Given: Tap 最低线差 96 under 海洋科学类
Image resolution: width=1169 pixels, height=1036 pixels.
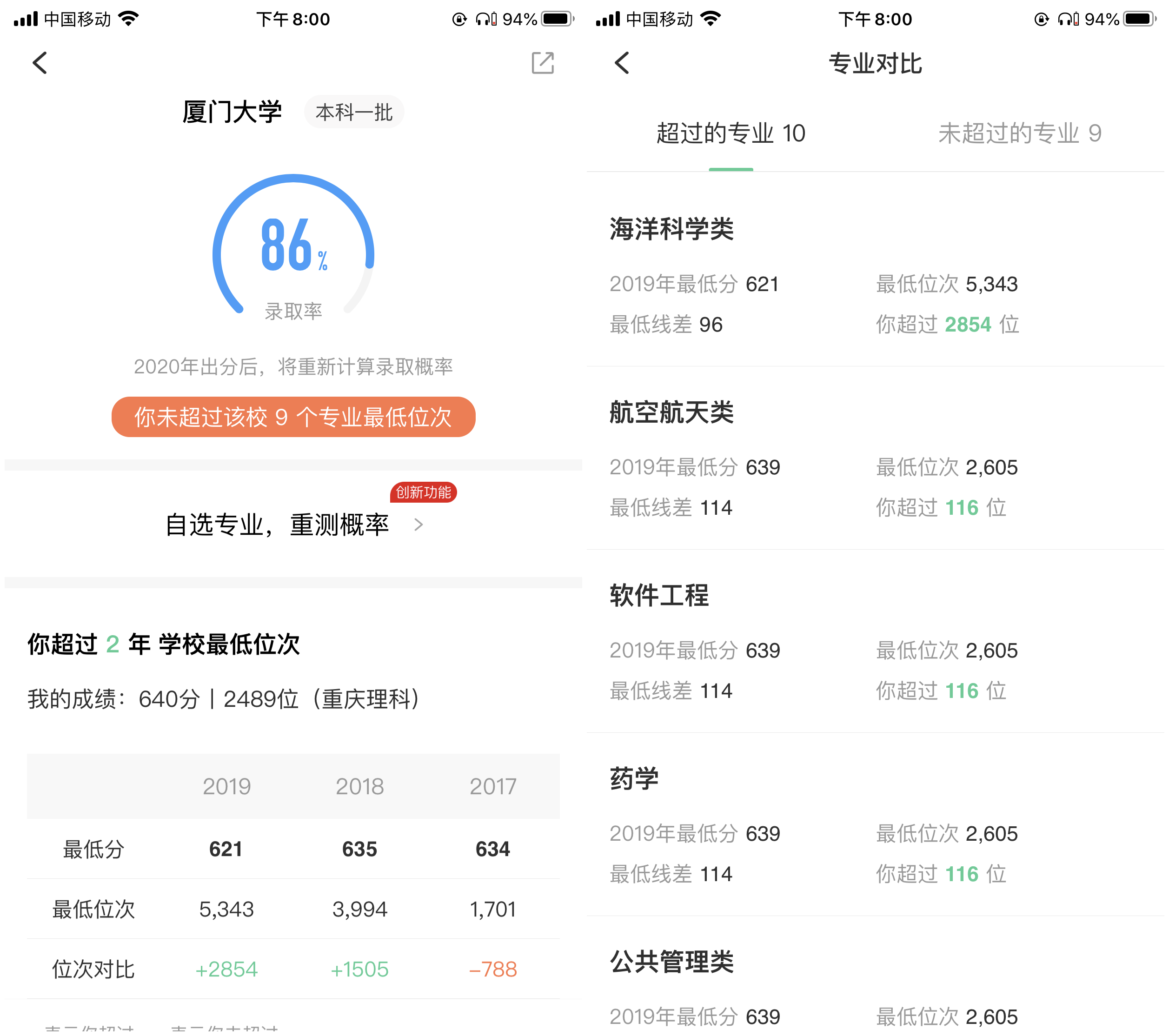Looking at the screenshot, I should [666, 325].
